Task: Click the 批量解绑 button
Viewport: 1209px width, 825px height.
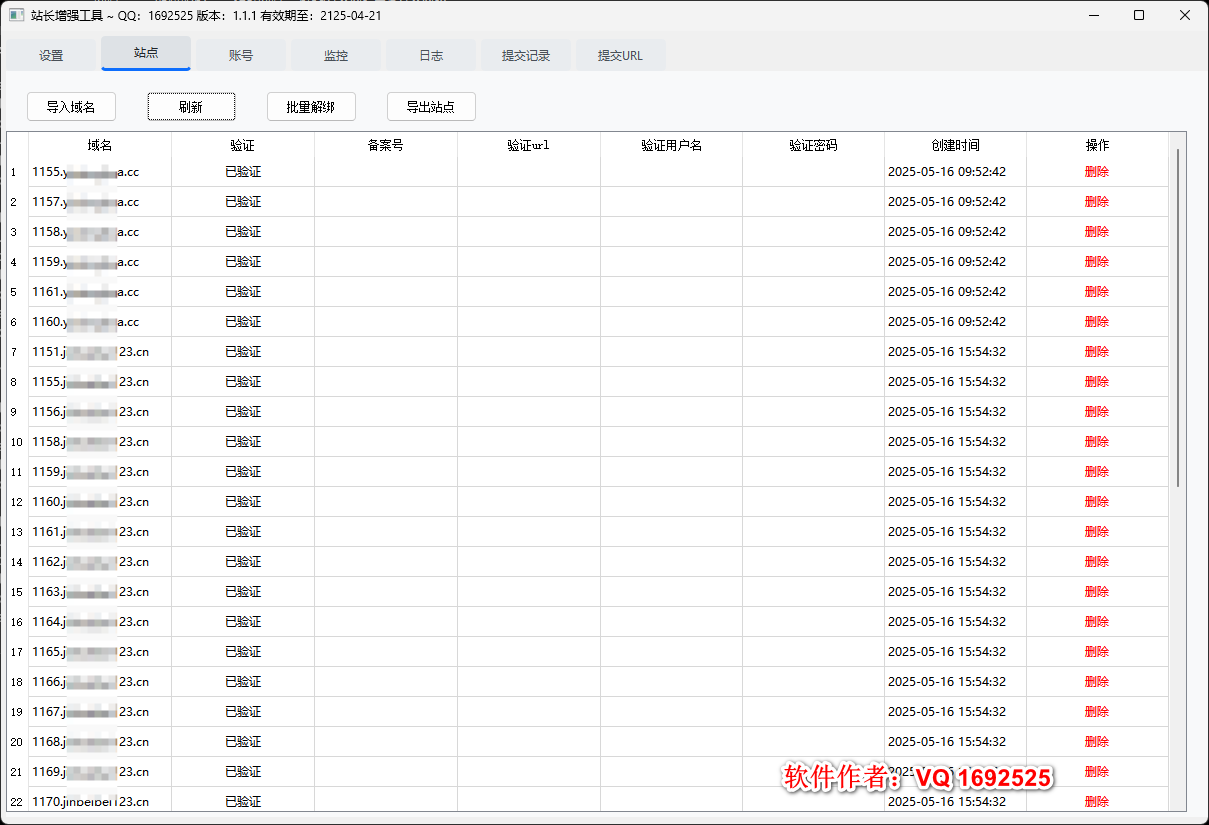Action: coord(311,107)
